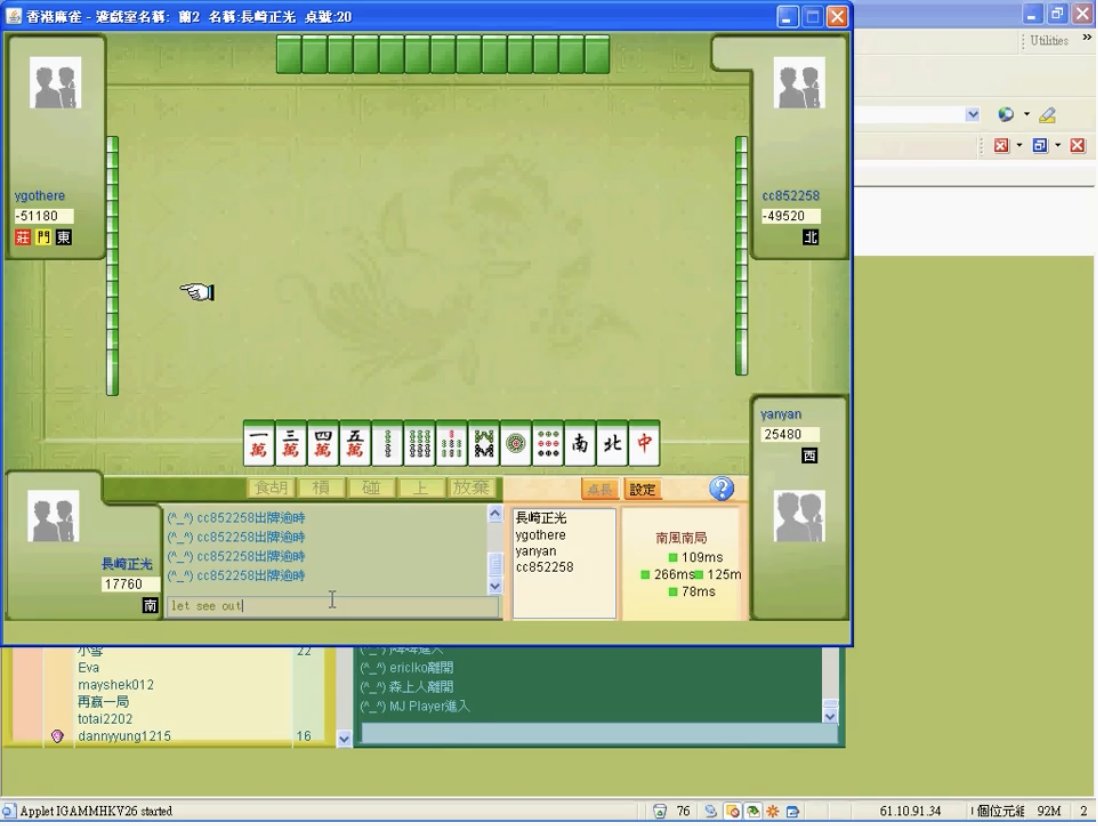Select the 五萬 tile in your hand
Image resolution: width=1098 pixels, height=826 pixels.
(355, 443)
